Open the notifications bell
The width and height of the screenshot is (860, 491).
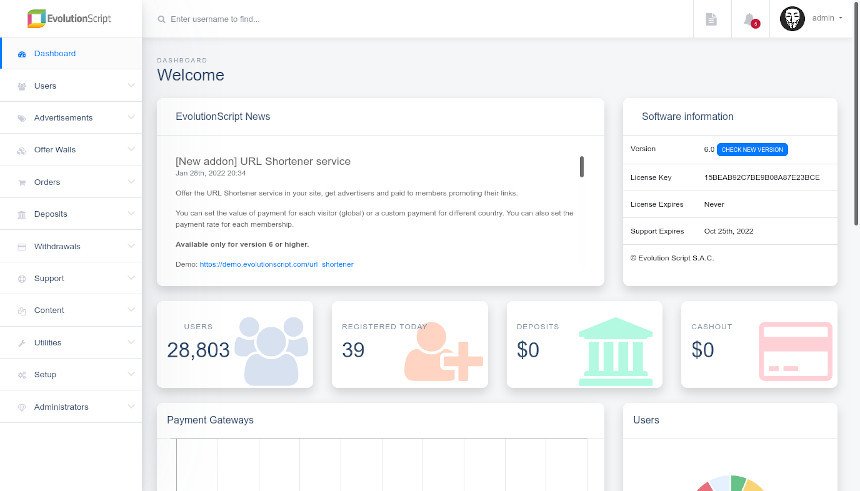(750, 20)
